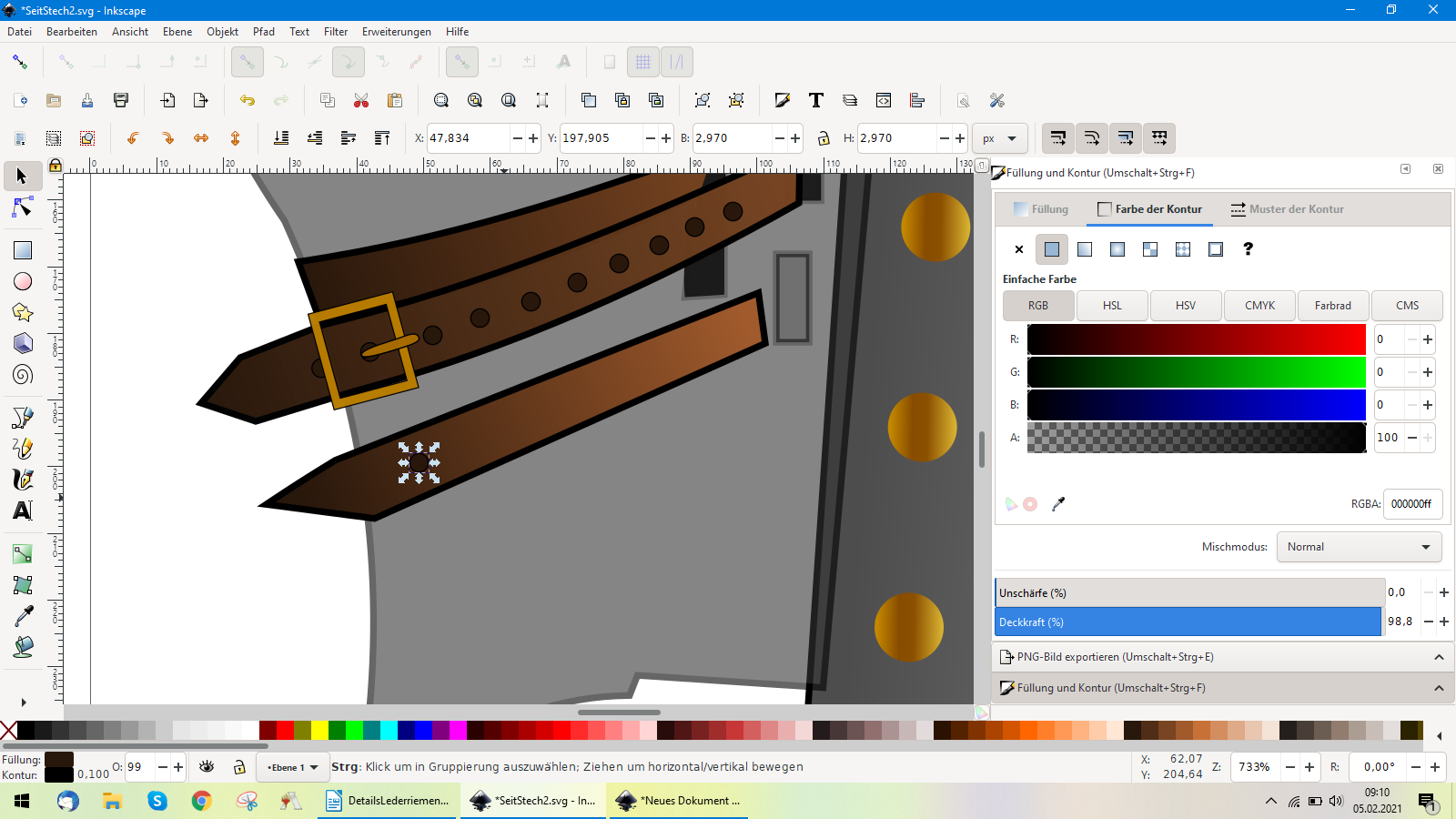The image size is (1456, 819).
Task: Open the Erweiterungen menu
Action: pyautogui.click(x=396, y=32)
